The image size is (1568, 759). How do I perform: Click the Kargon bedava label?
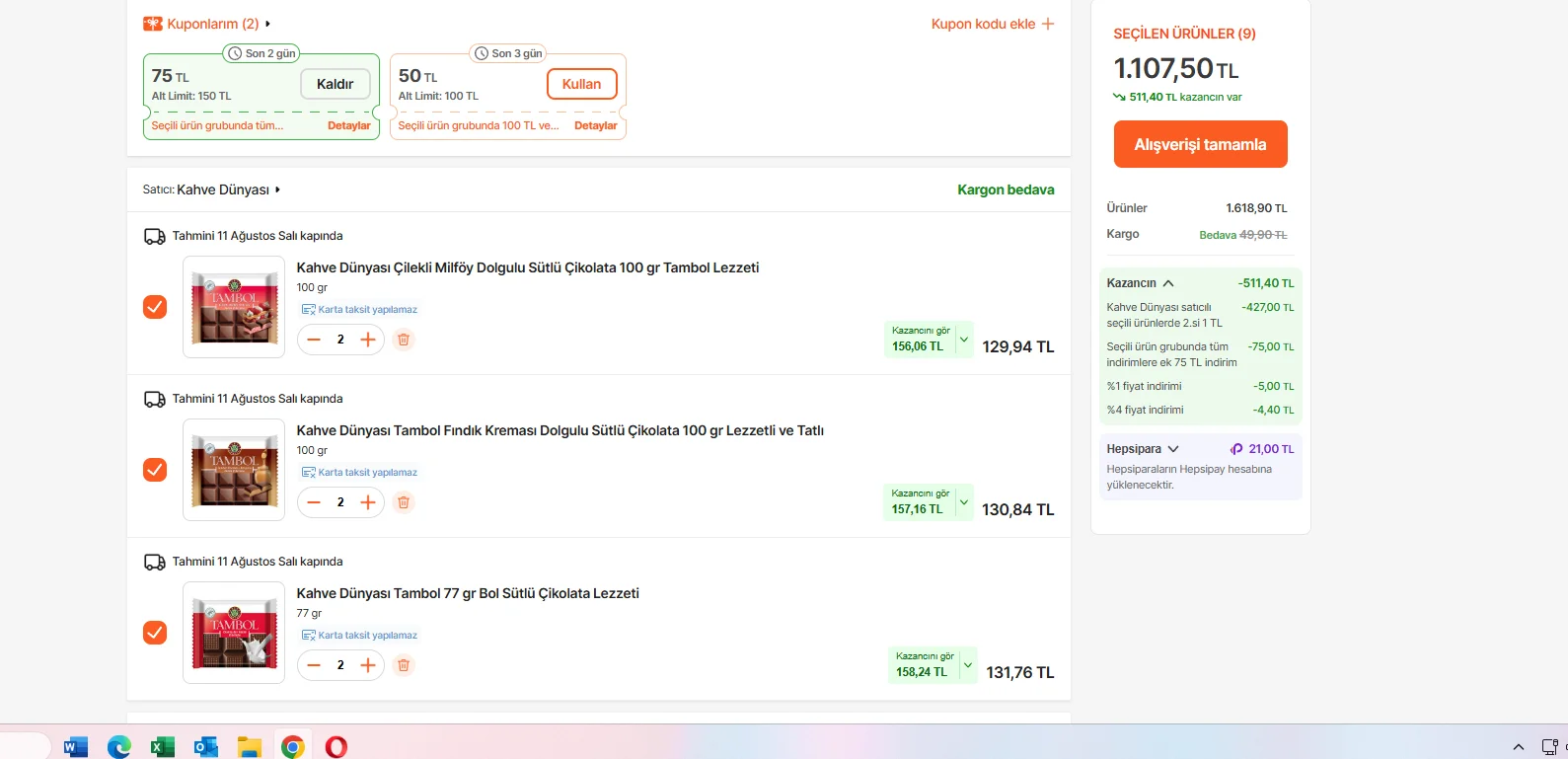click(x=1006, y=190)
